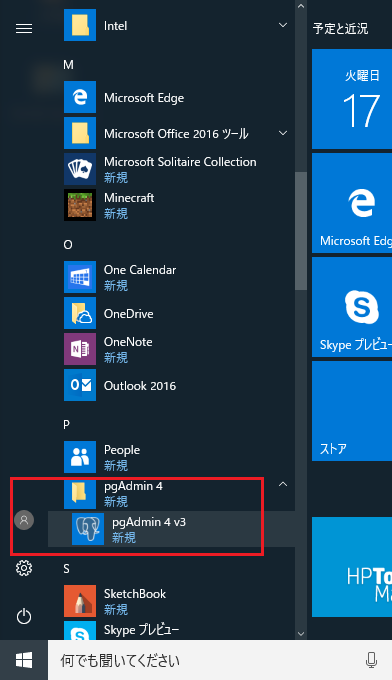Open the One Calendar app icon
The image size is (392, 680).
point(80,277)
